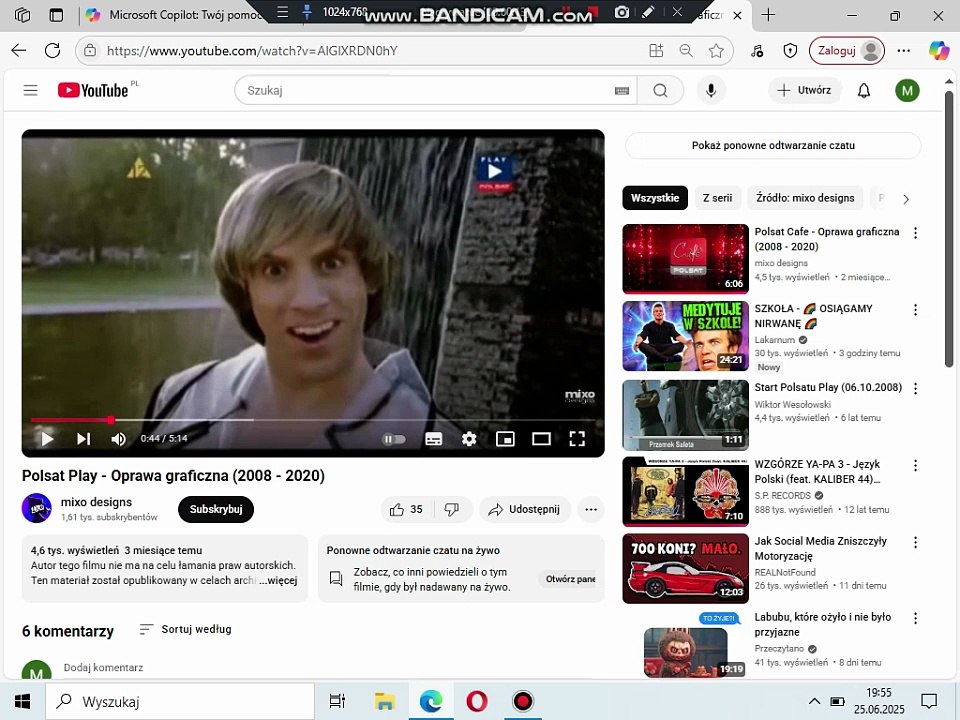This screenshot has width=960, height=720.
Task: Switch to Microsoft Copilot tab
Action: [x=178, y=15]
